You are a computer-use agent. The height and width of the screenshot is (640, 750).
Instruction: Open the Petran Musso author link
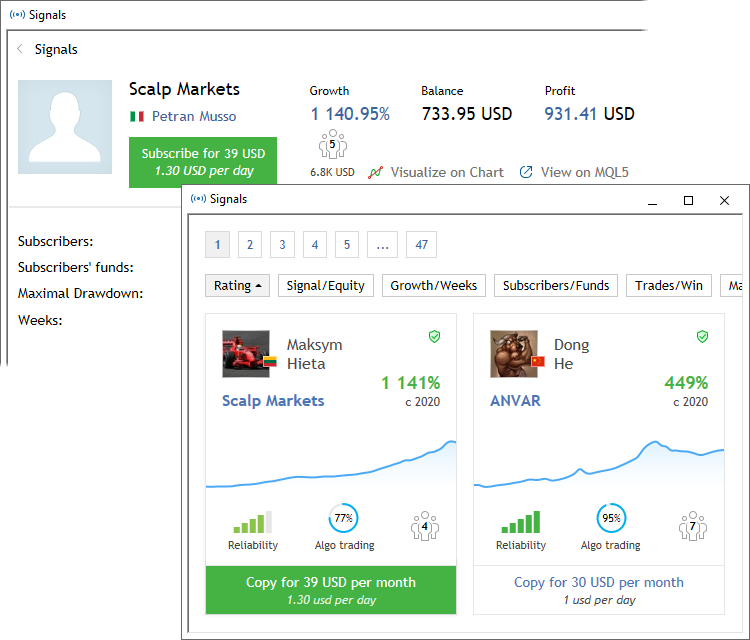click(x=194, y=116)
